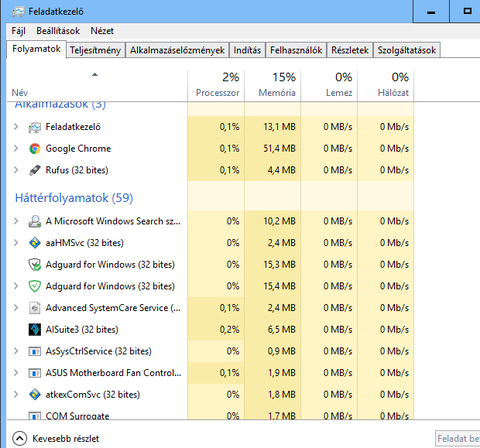Sort by the Memória column
The height and width of the screenshot is (448, 480).
pyautogui.click(x=273, y=85)
